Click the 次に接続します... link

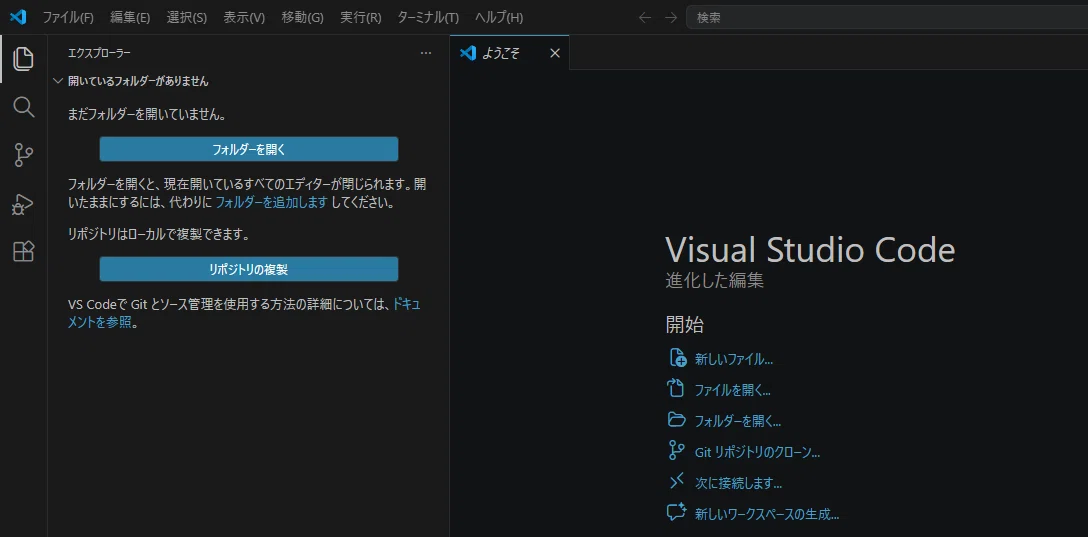[738, 482]
